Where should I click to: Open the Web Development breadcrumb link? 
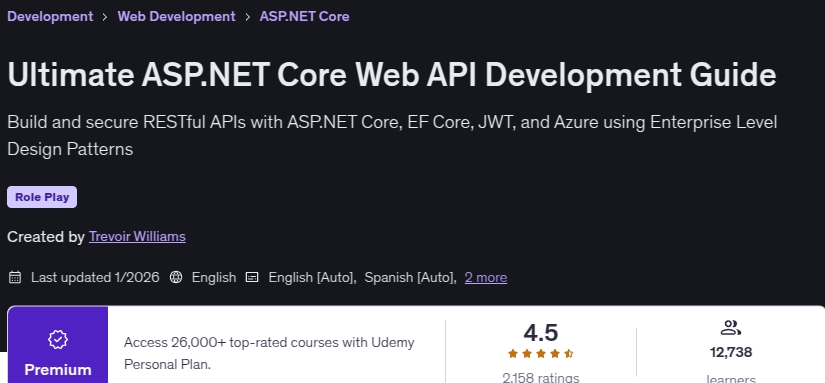click(x=176, y=16)
